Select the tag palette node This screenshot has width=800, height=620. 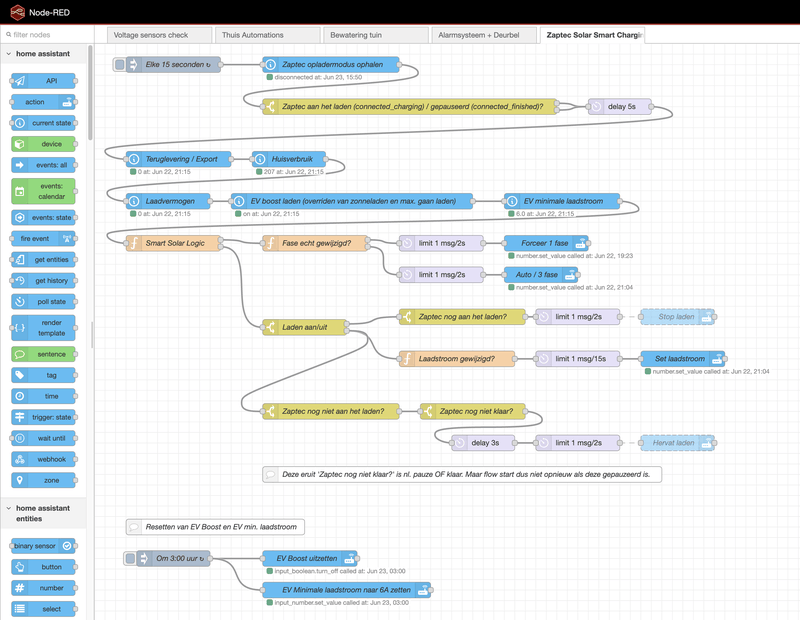[x=43, y=375]
